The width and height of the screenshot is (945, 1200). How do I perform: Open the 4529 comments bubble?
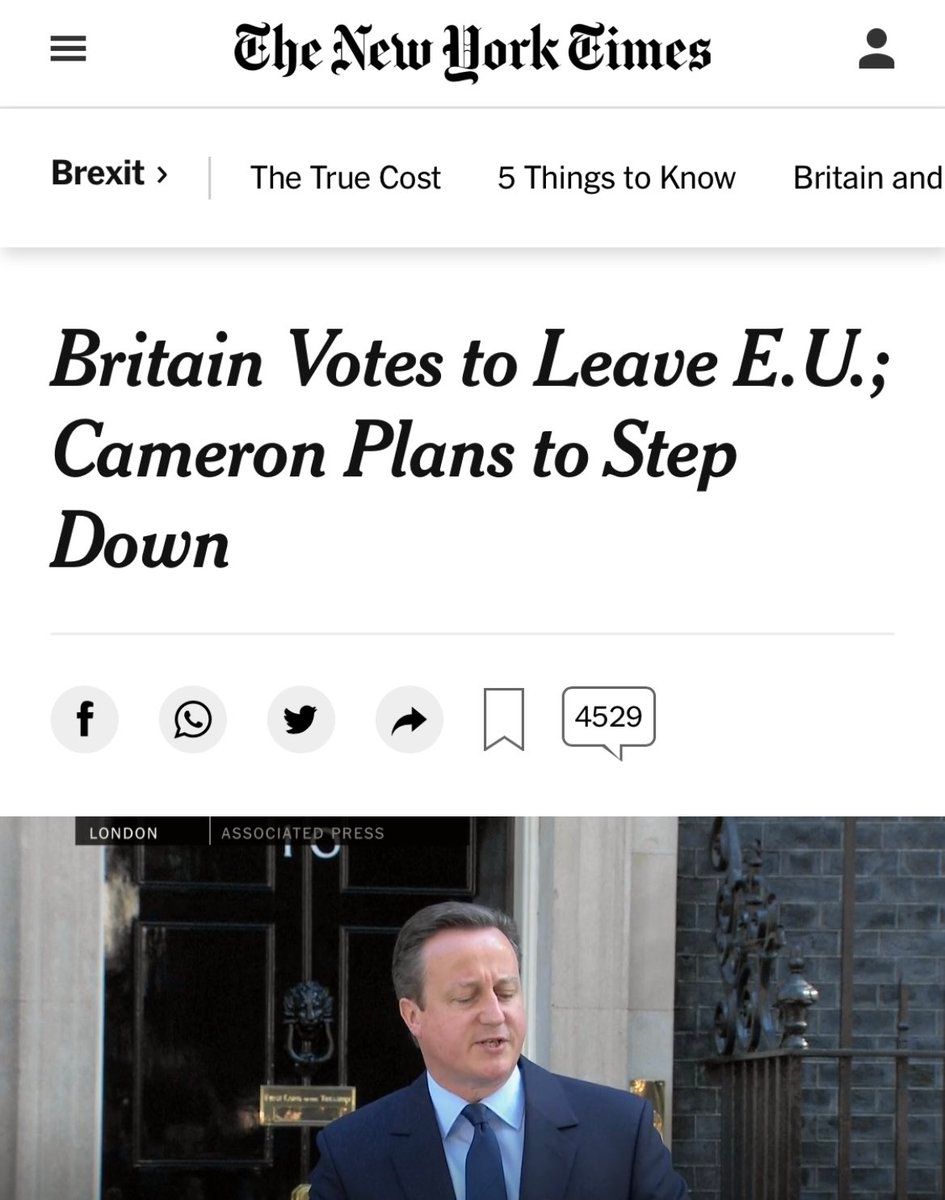pos(608,718)
